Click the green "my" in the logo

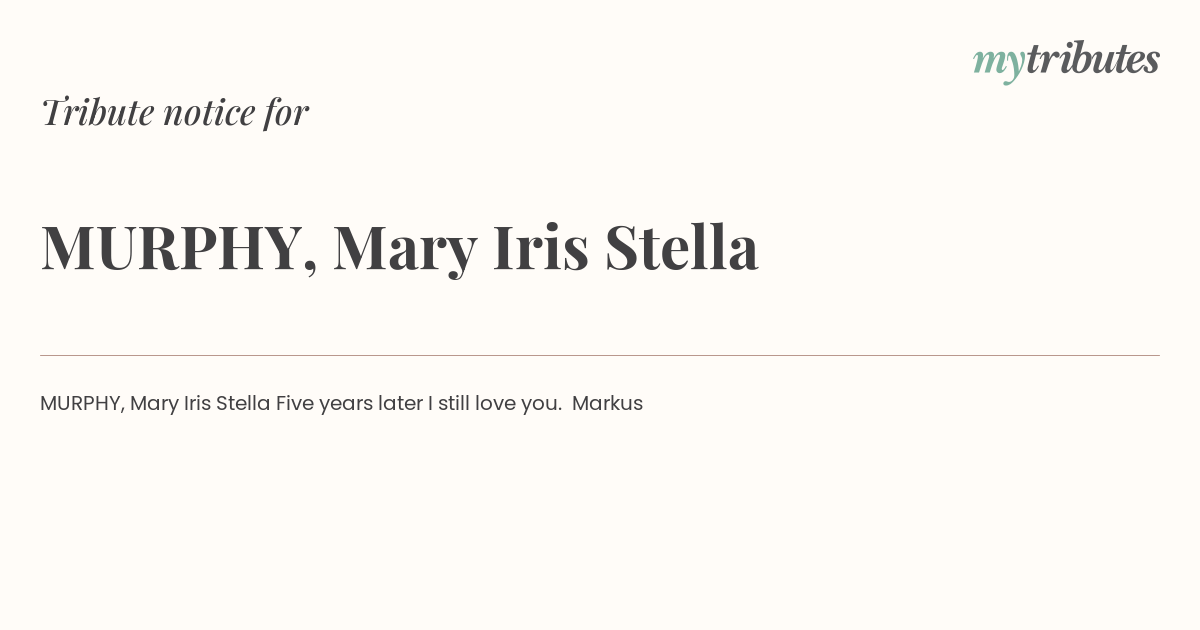point(999,63)
